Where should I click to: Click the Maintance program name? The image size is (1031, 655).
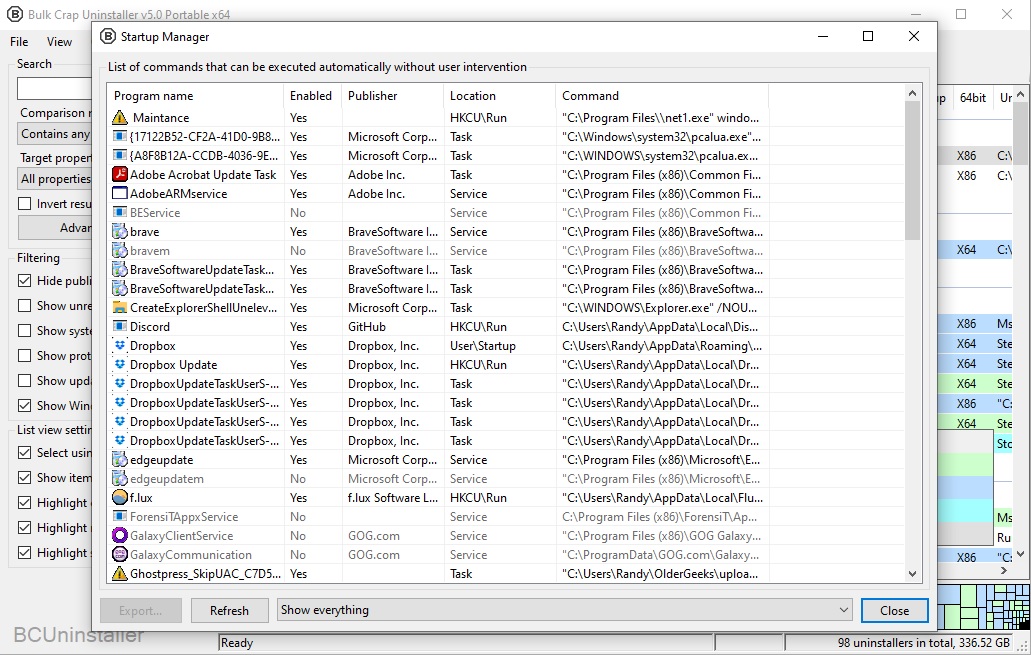coord(161,118)
